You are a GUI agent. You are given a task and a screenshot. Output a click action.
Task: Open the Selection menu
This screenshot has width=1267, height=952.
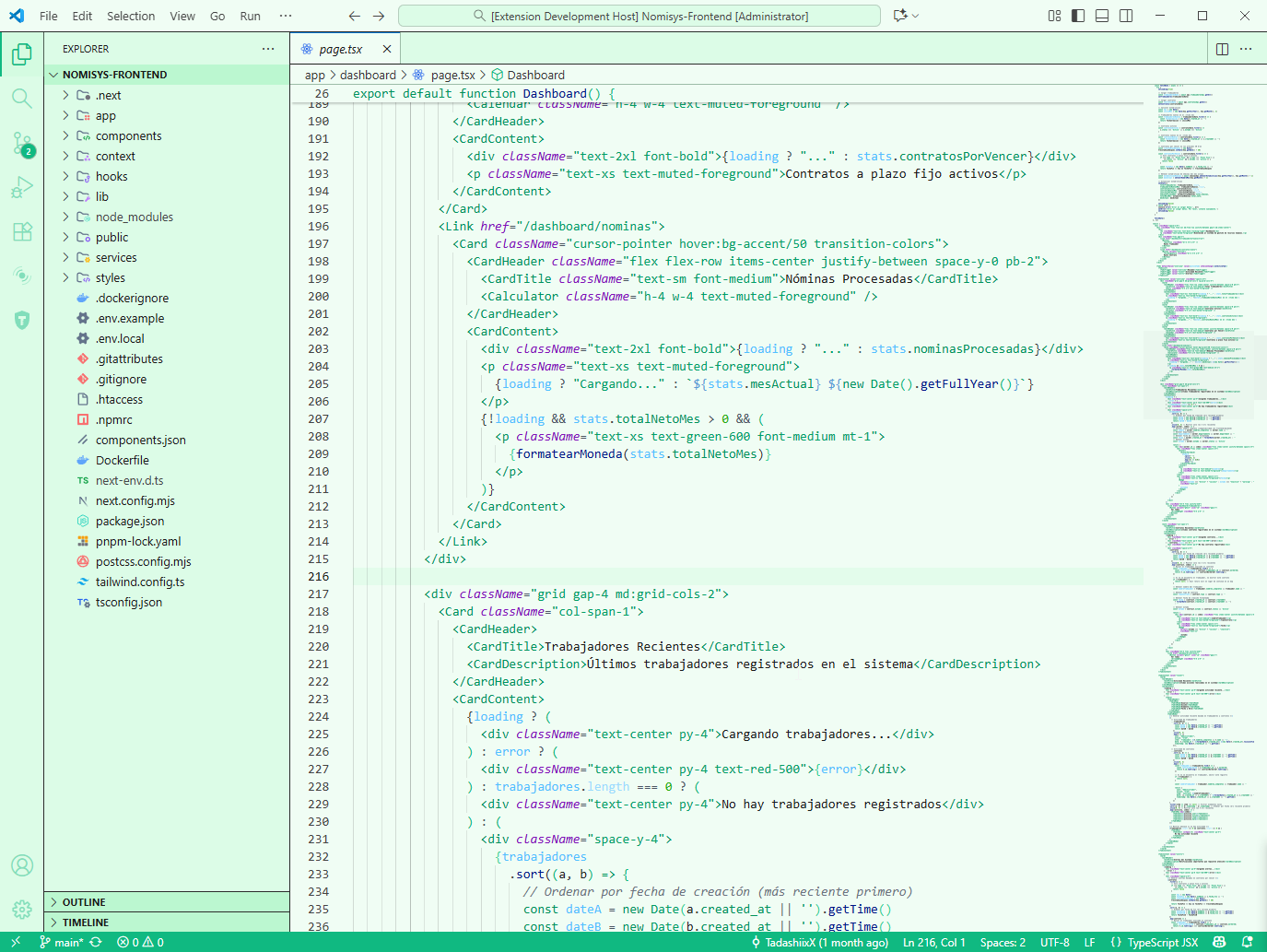point(131,16)
